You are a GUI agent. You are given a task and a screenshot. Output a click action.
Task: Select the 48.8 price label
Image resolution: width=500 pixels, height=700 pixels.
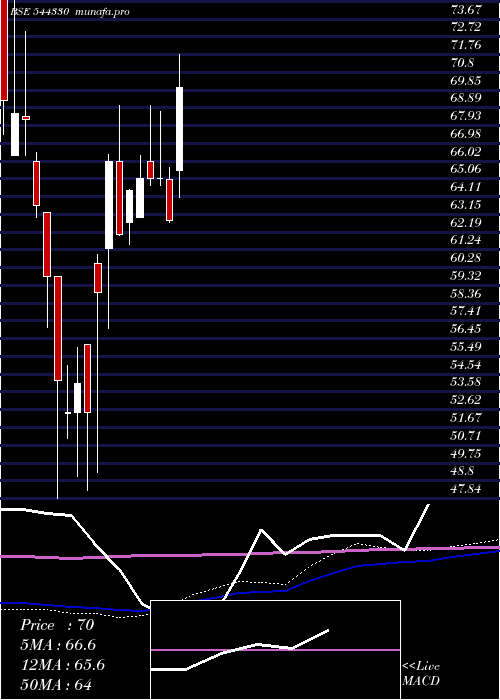pyautogui.click(x=462, y=471)
